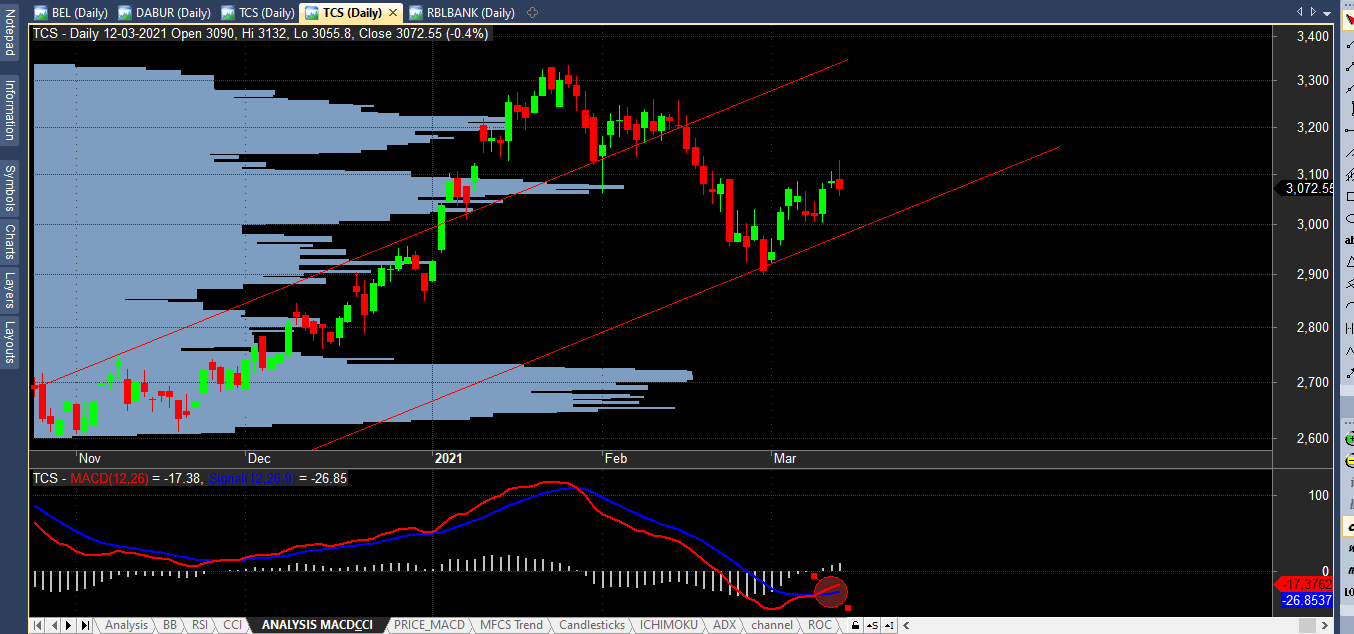Click the Feb date axis label
This screenshot has width=1354, height=634.
616,458
